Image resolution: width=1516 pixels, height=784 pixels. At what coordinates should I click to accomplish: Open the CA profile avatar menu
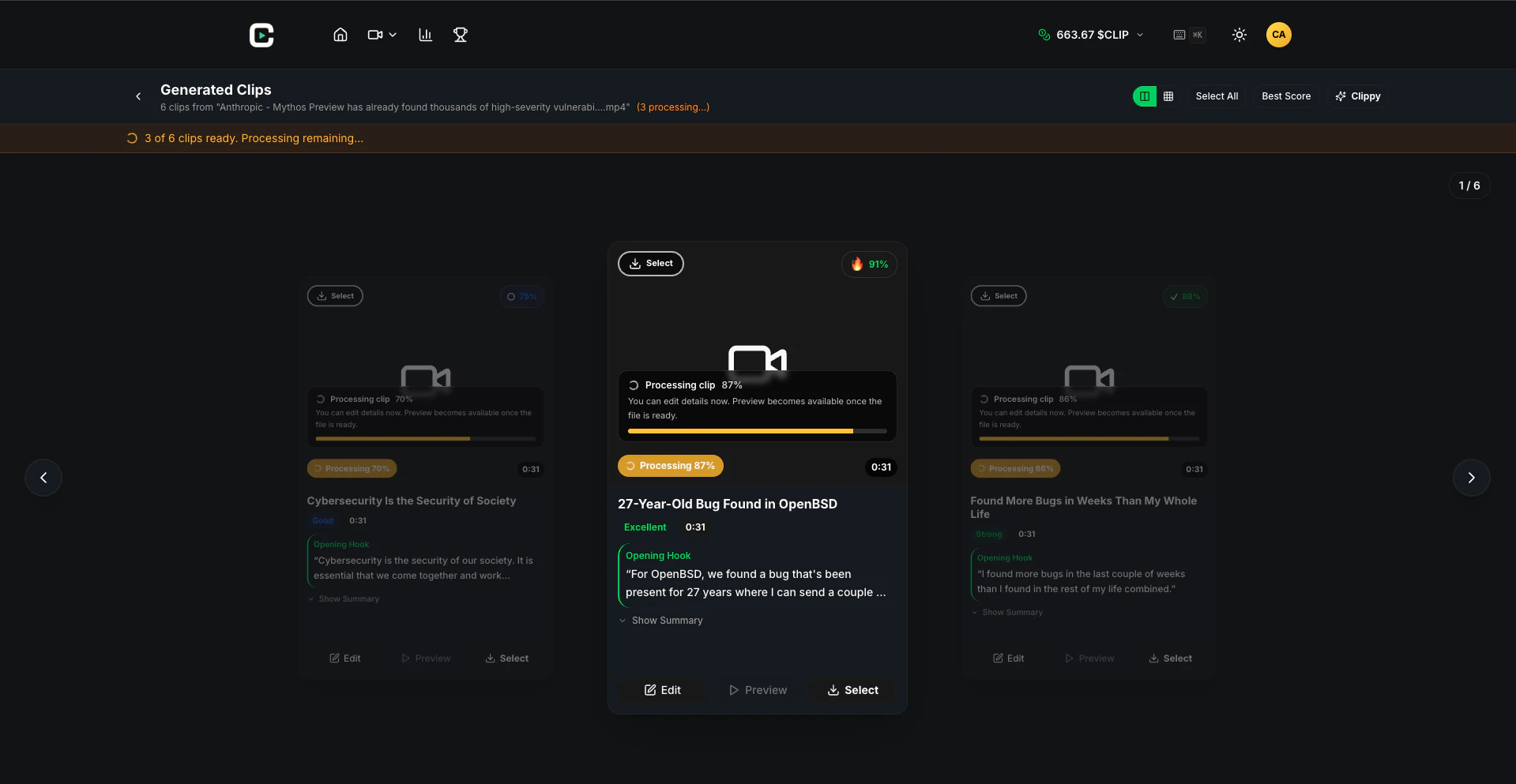coord(1278,34)
